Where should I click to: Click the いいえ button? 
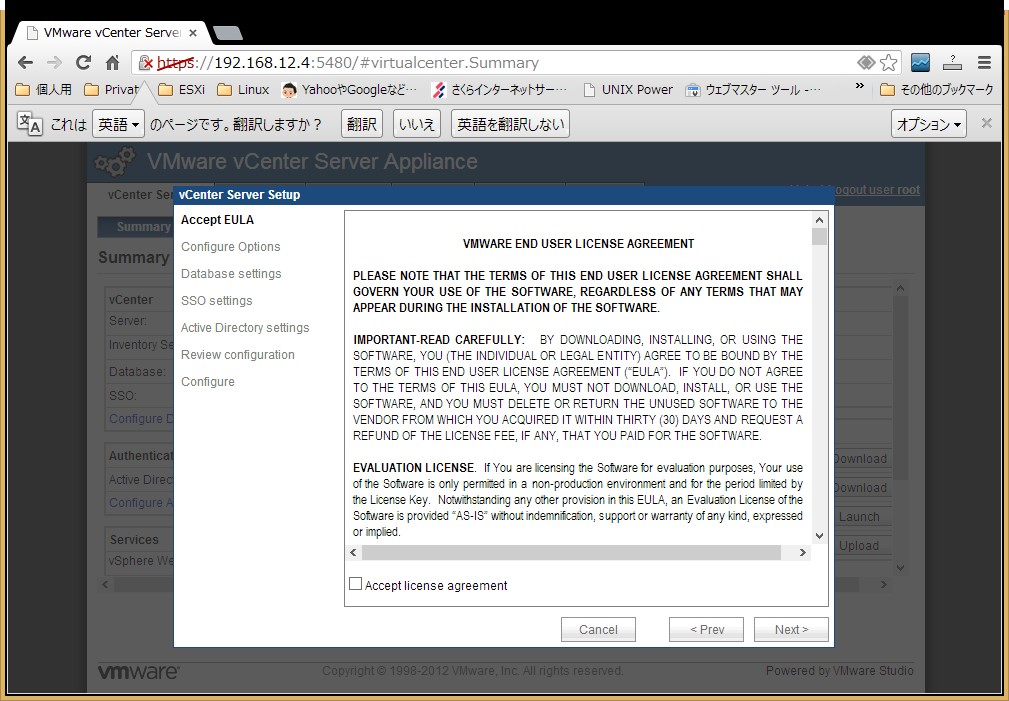(416, 124)
